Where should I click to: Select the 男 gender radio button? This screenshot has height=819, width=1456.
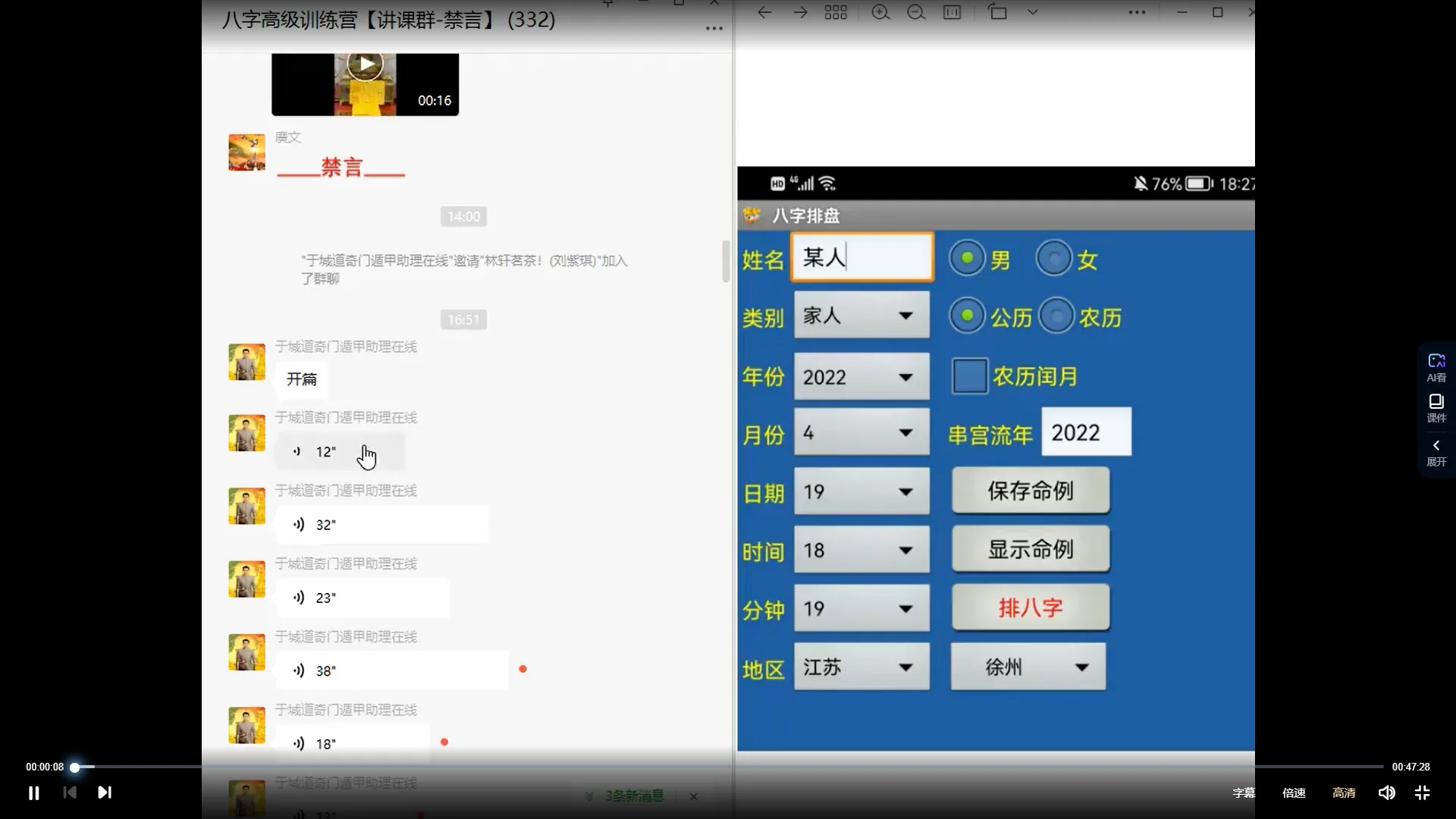point(967,259)
